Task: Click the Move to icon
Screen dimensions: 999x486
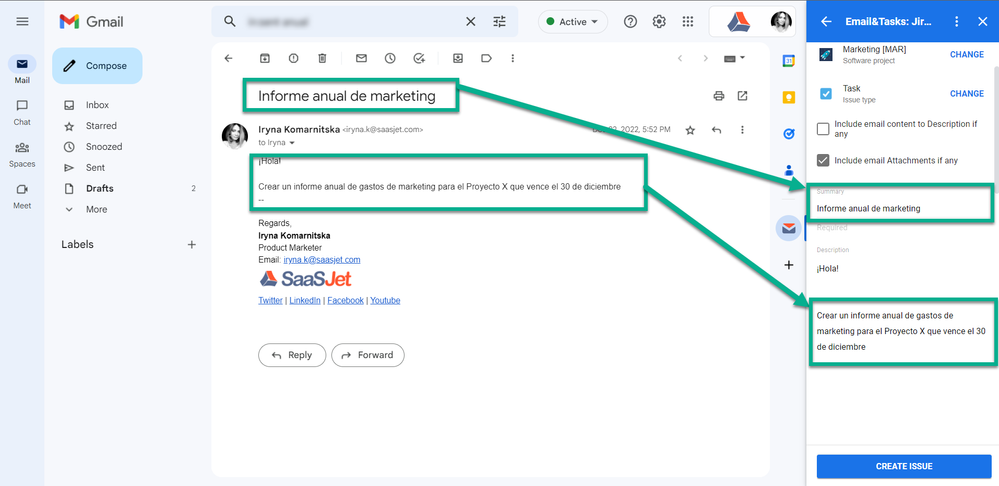Action: coord(458,59)
